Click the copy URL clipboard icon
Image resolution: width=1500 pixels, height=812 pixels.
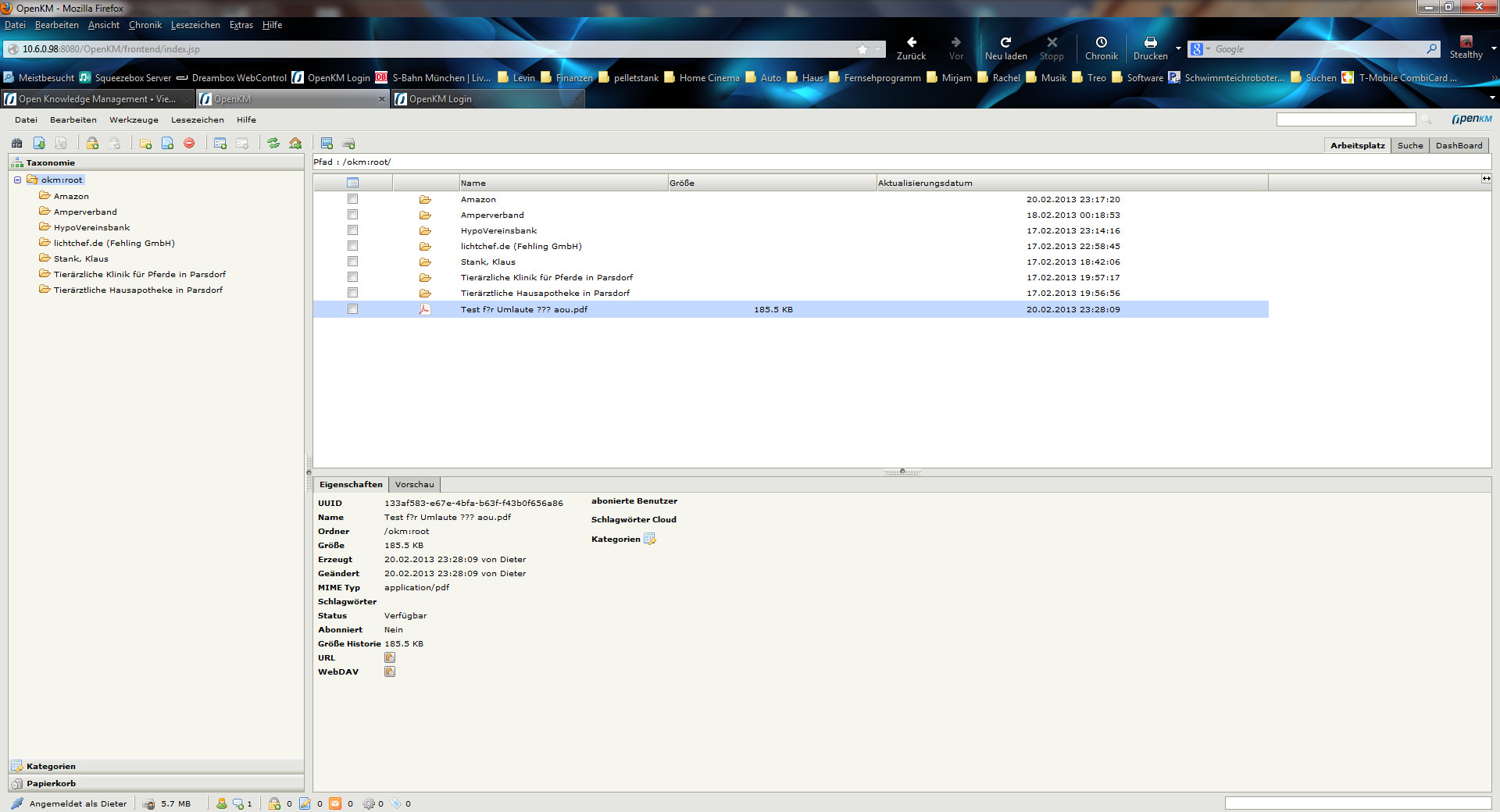tap(390, 657)
